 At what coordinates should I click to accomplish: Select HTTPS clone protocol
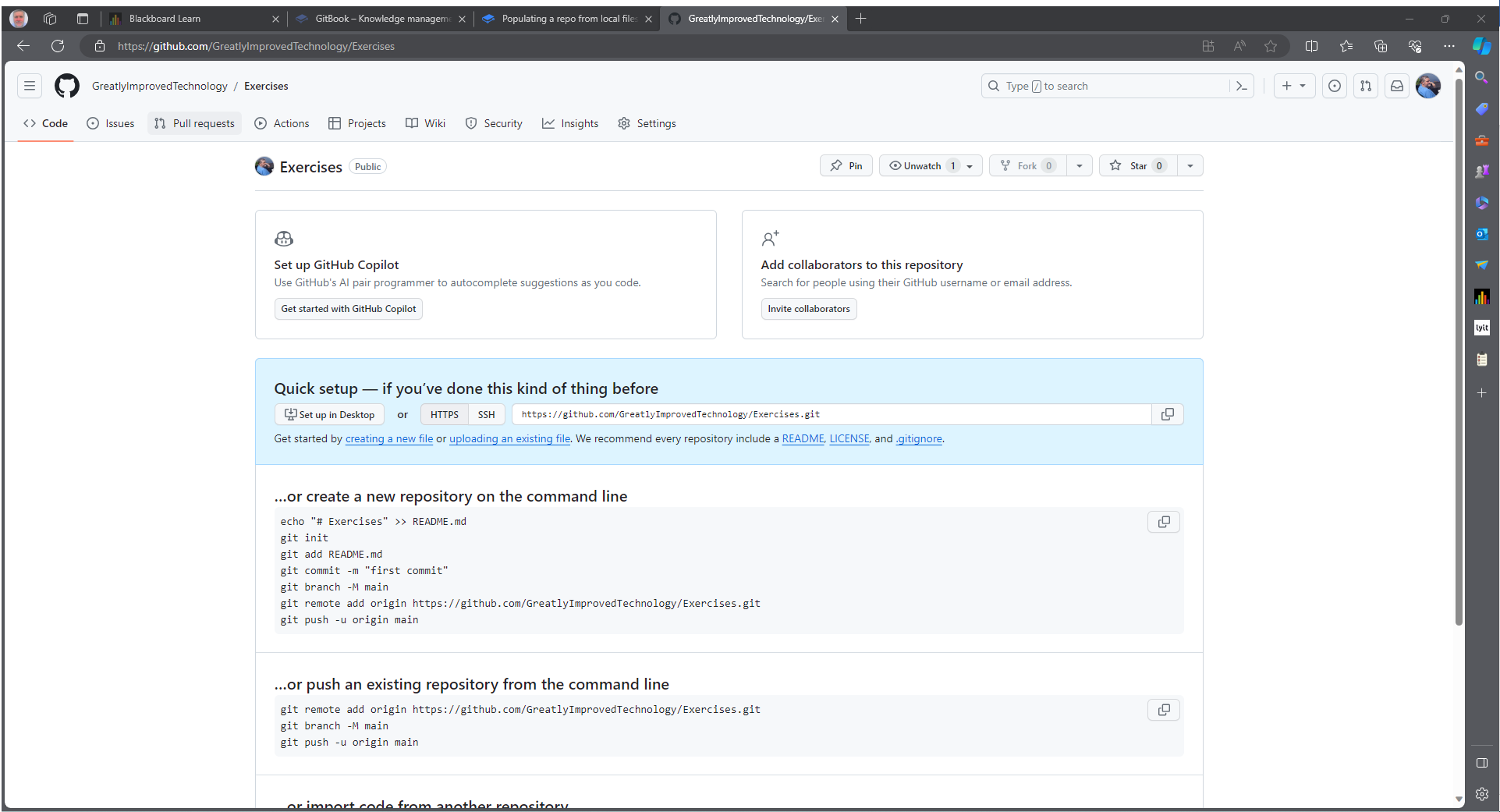[x=445, y=414]
